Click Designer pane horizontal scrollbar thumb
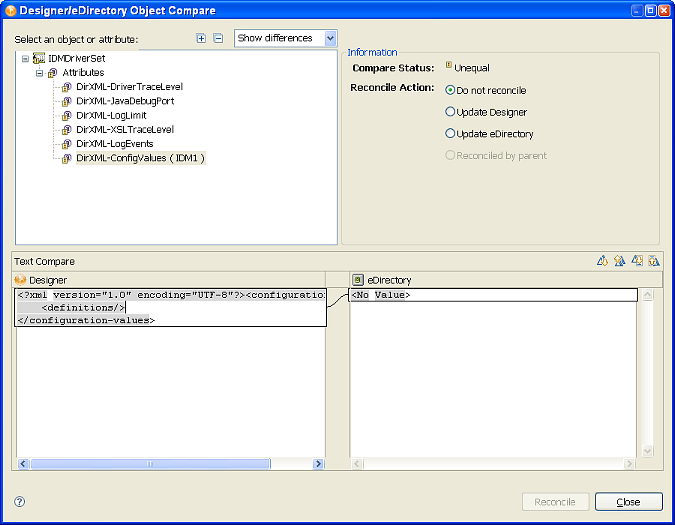The width and height of the screenshot is (675, 525). coord(150,463)
